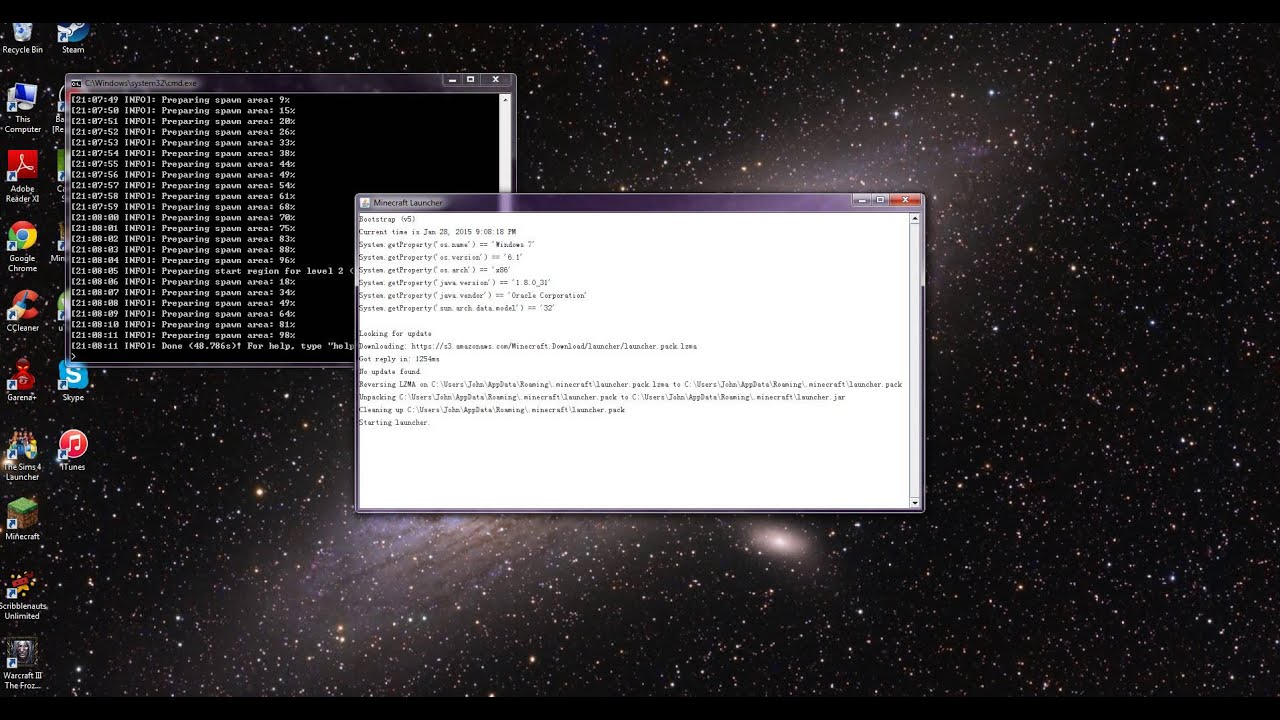This screenshot has height=720, width=1280.
Task: Click the java.version '1.8.0_31' line
Action: point(455,283)
